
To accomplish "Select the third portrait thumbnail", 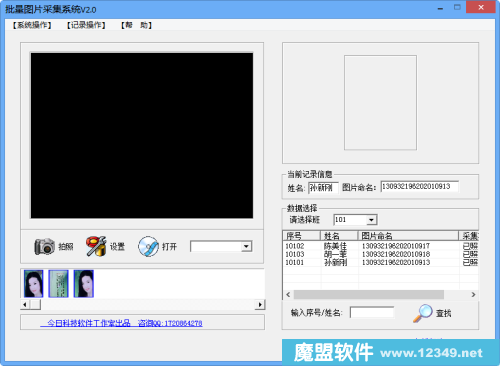I will 84,284.
